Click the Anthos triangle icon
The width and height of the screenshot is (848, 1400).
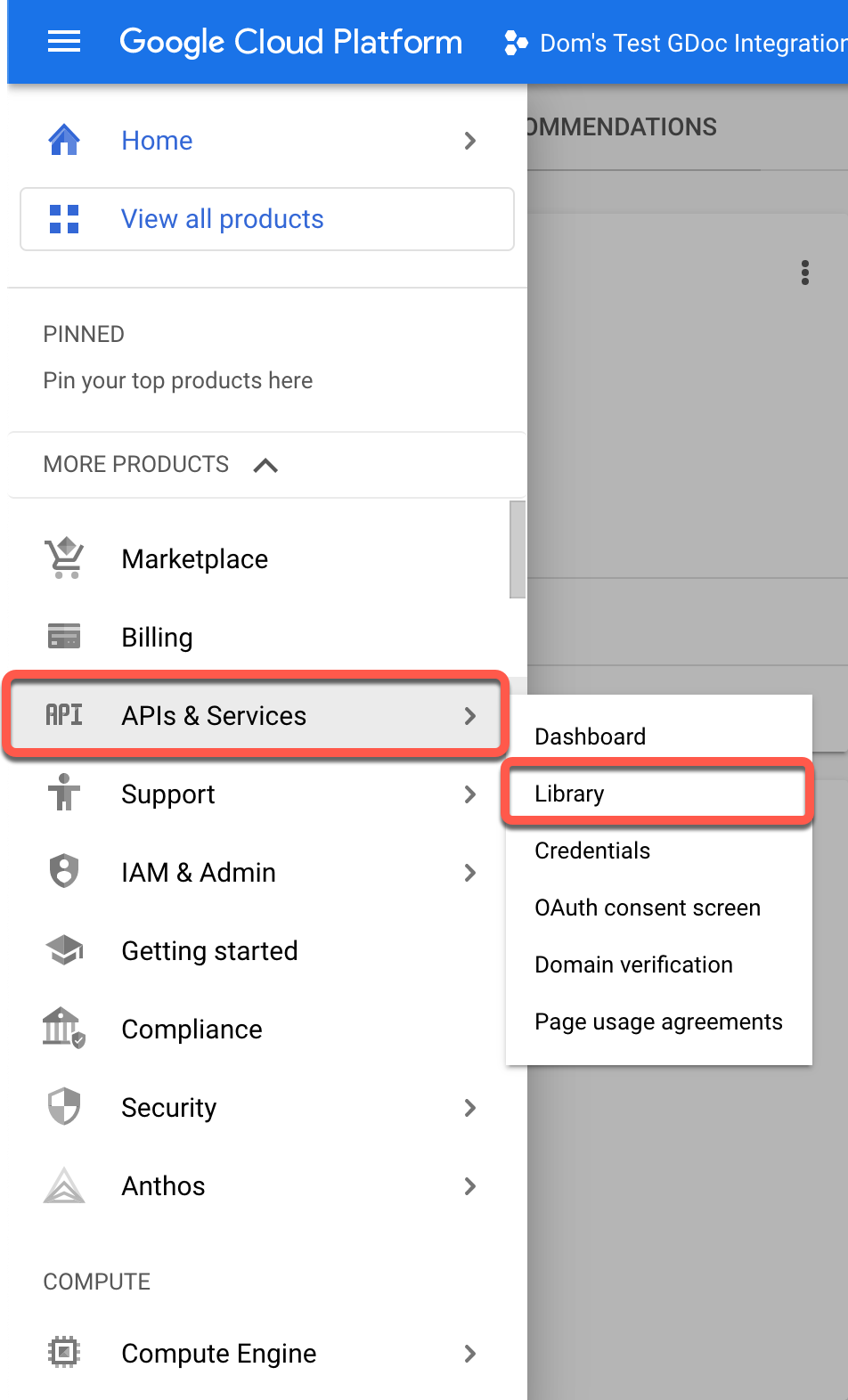click(x=64, y=1185)
